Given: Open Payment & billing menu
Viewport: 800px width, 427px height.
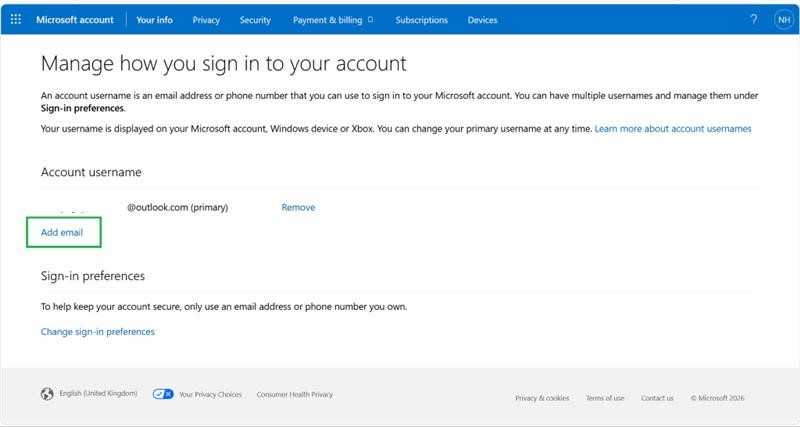Looking at the screenshot, I should coord(333,20).
